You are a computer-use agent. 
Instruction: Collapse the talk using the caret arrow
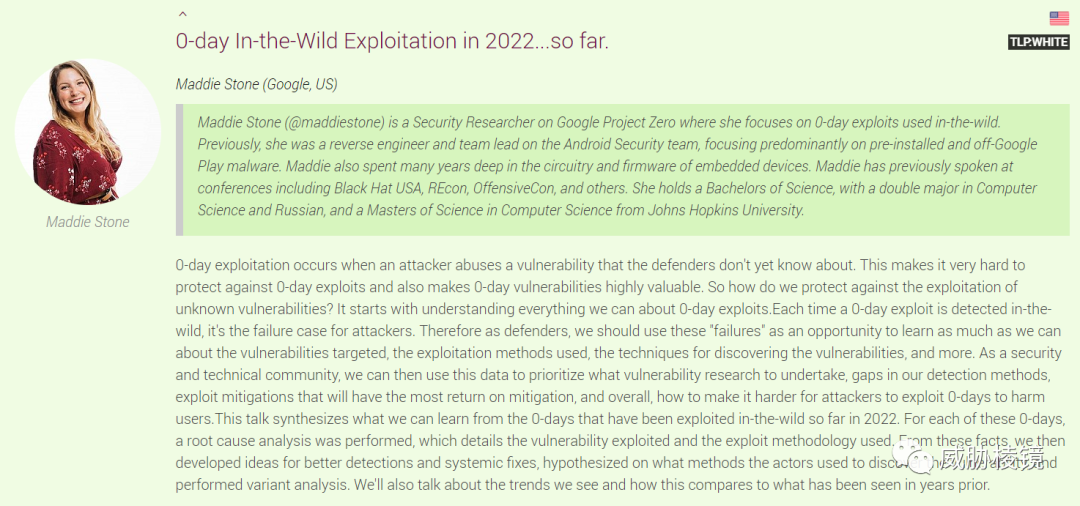click(183, 14)
